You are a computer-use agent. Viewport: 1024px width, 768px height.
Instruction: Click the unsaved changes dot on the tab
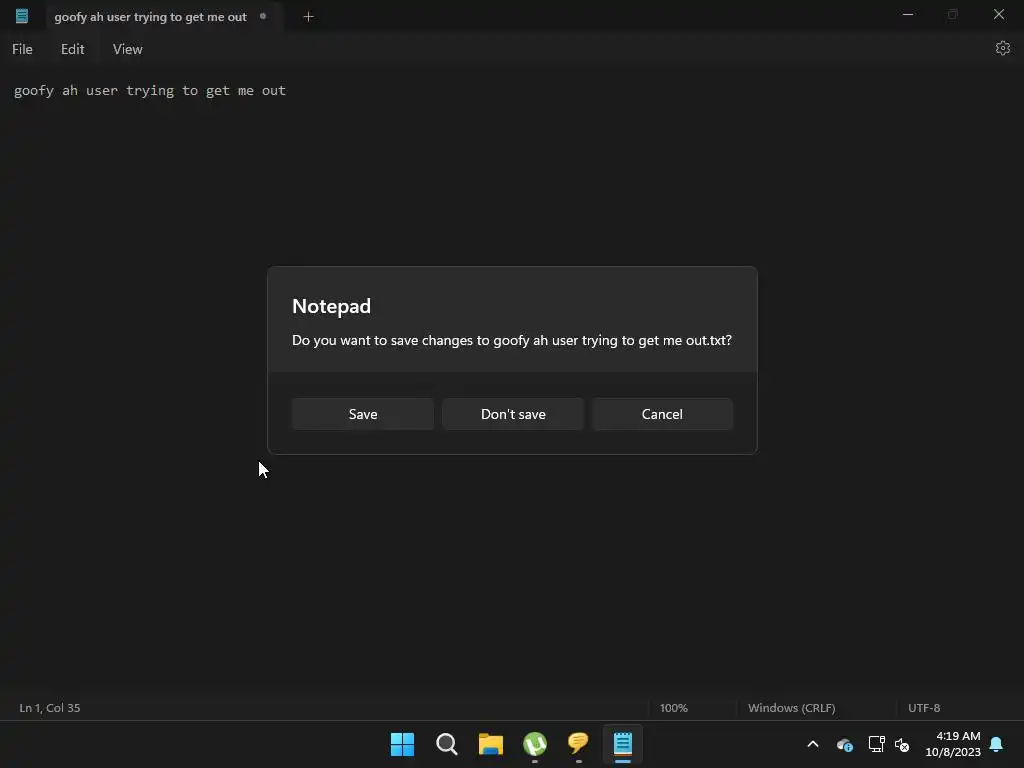coord(263,16)
